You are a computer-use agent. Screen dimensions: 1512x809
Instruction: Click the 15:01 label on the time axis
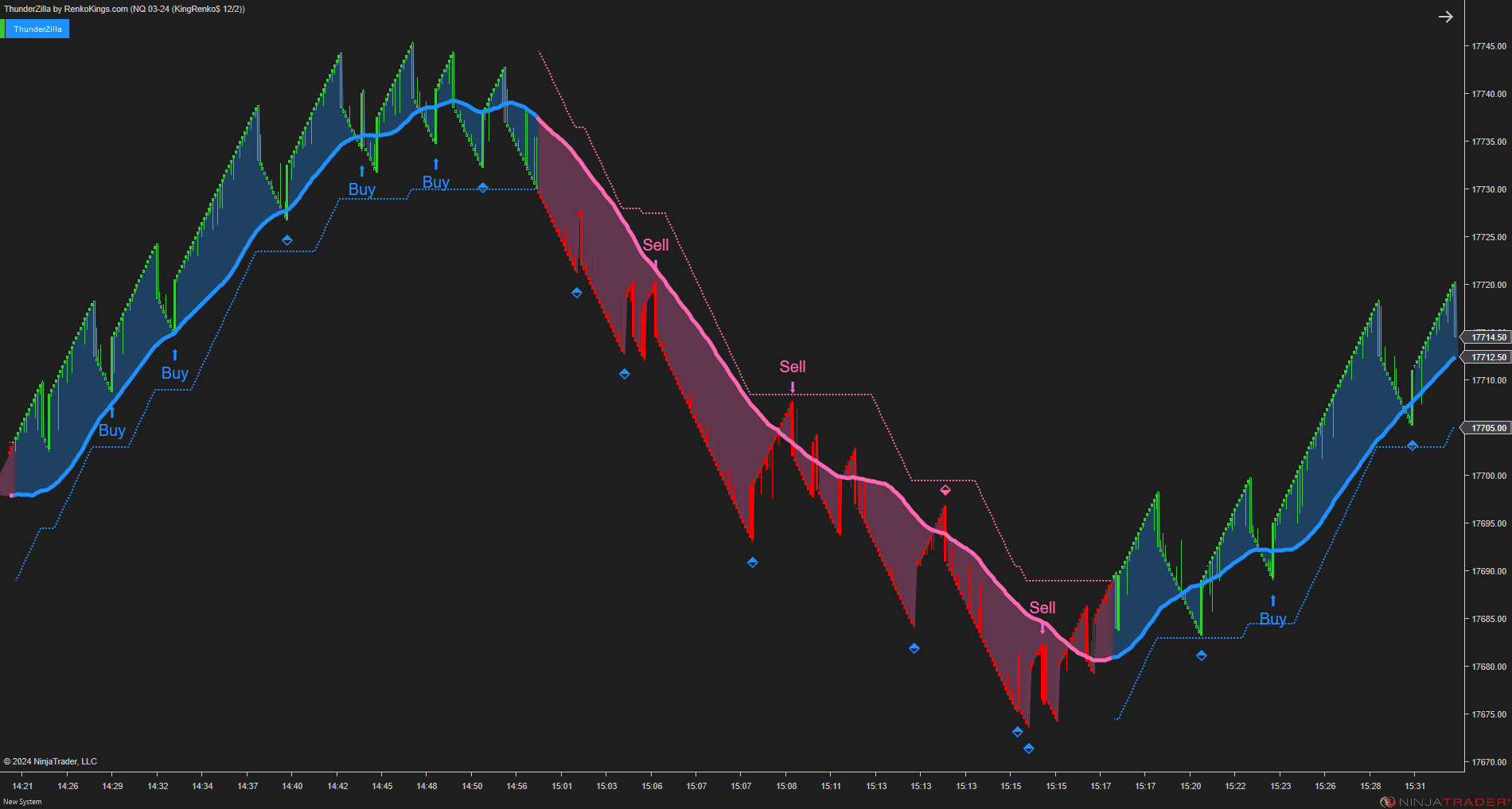[562, 786]
